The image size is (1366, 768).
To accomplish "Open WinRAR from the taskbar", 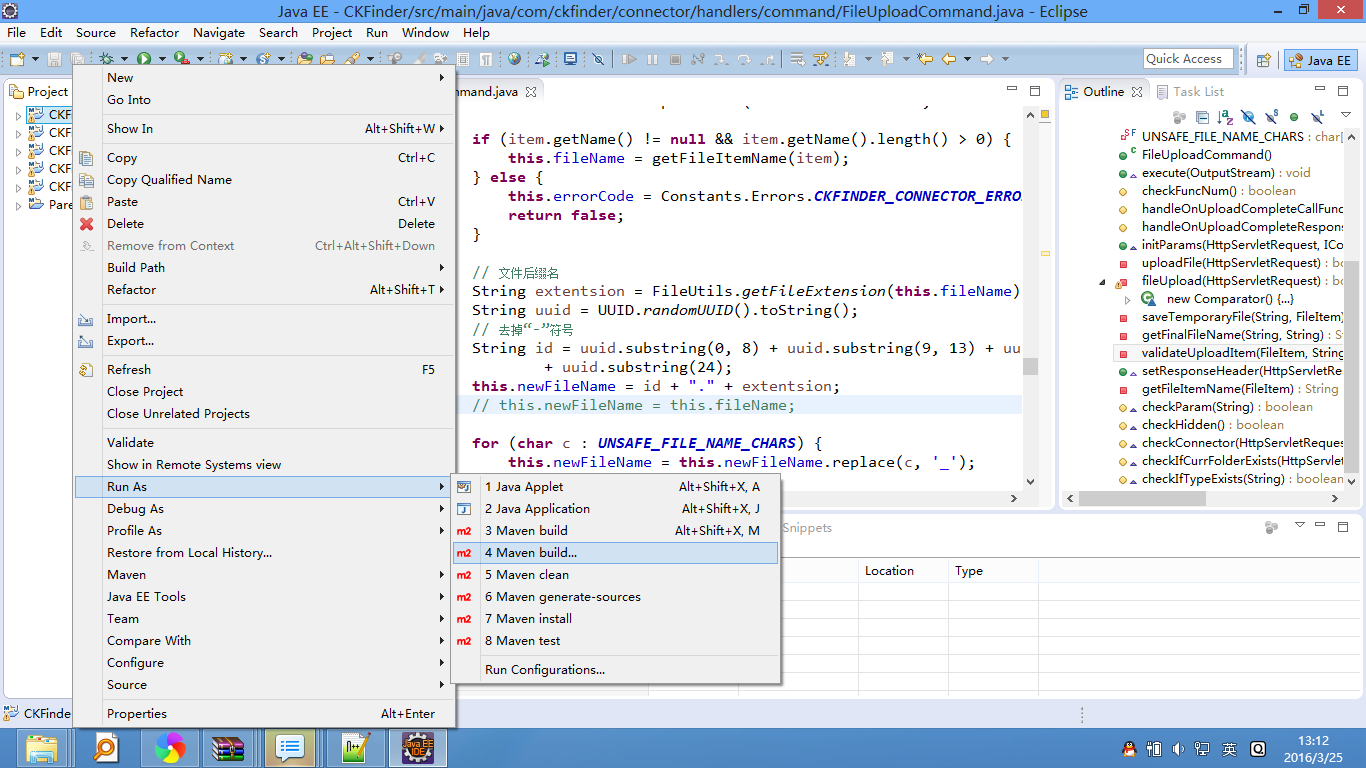I will pyautogui.click(x=229, y=748).
